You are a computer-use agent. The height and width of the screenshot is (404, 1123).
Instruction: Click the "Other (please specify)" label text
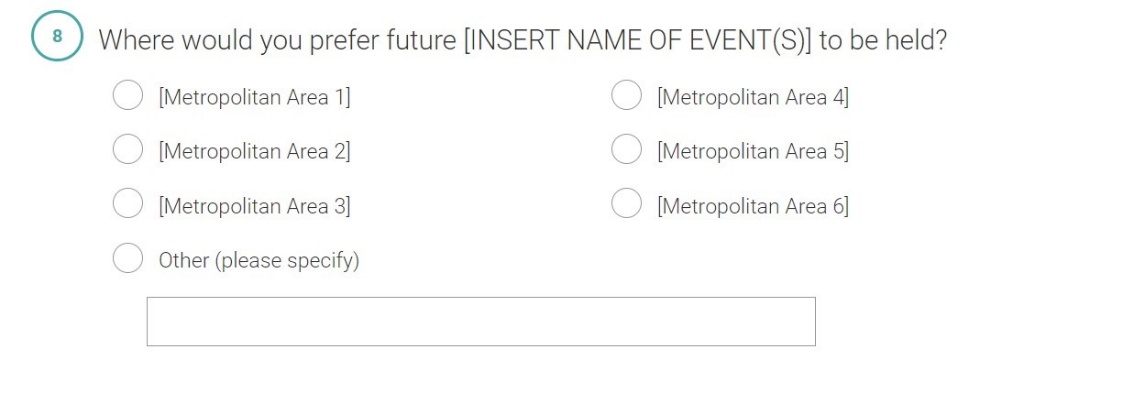coord(259,261)
